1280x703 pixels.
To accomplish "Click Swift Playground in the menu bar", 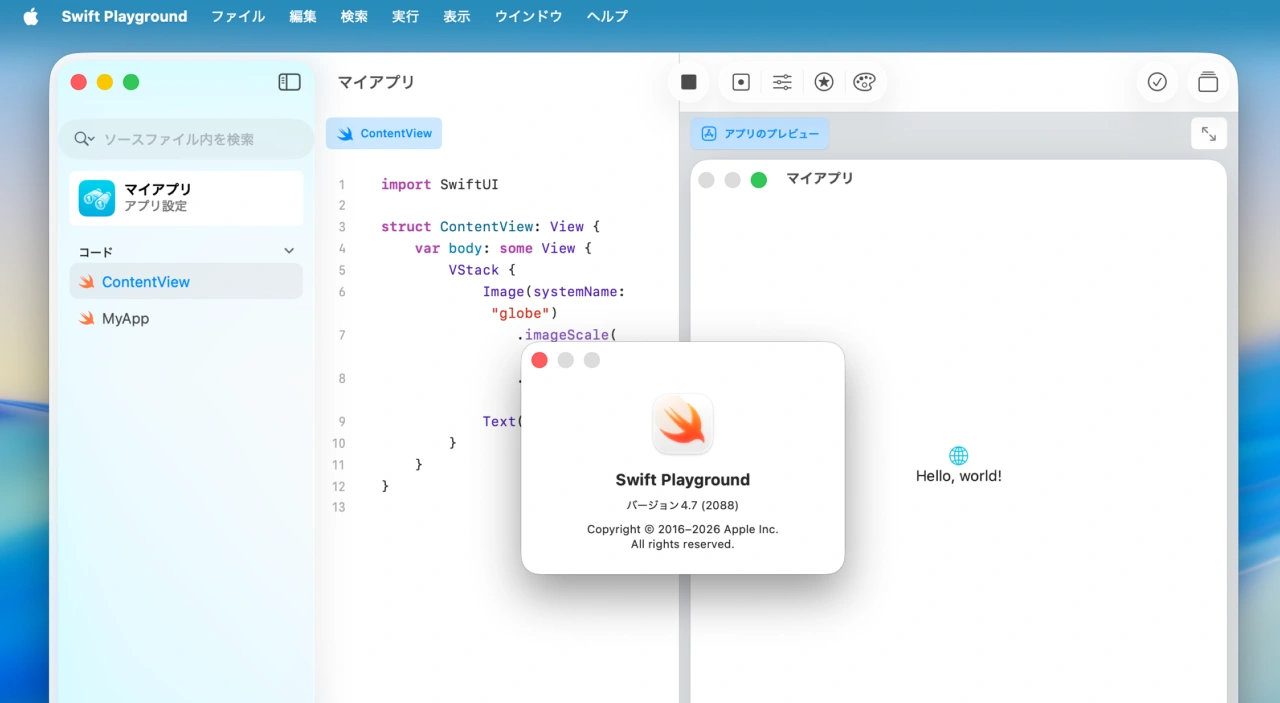I will (x=124, y=16).
